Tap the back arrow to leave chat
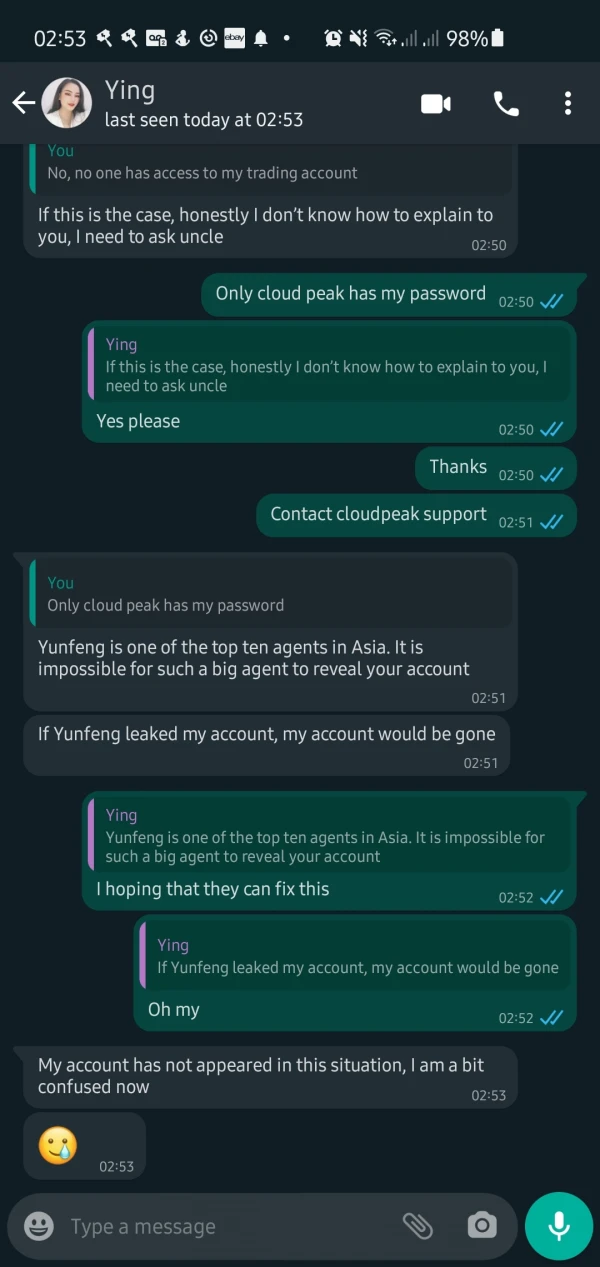The width and height of the screenshot is (600, 1267). [x=23, y=103]
